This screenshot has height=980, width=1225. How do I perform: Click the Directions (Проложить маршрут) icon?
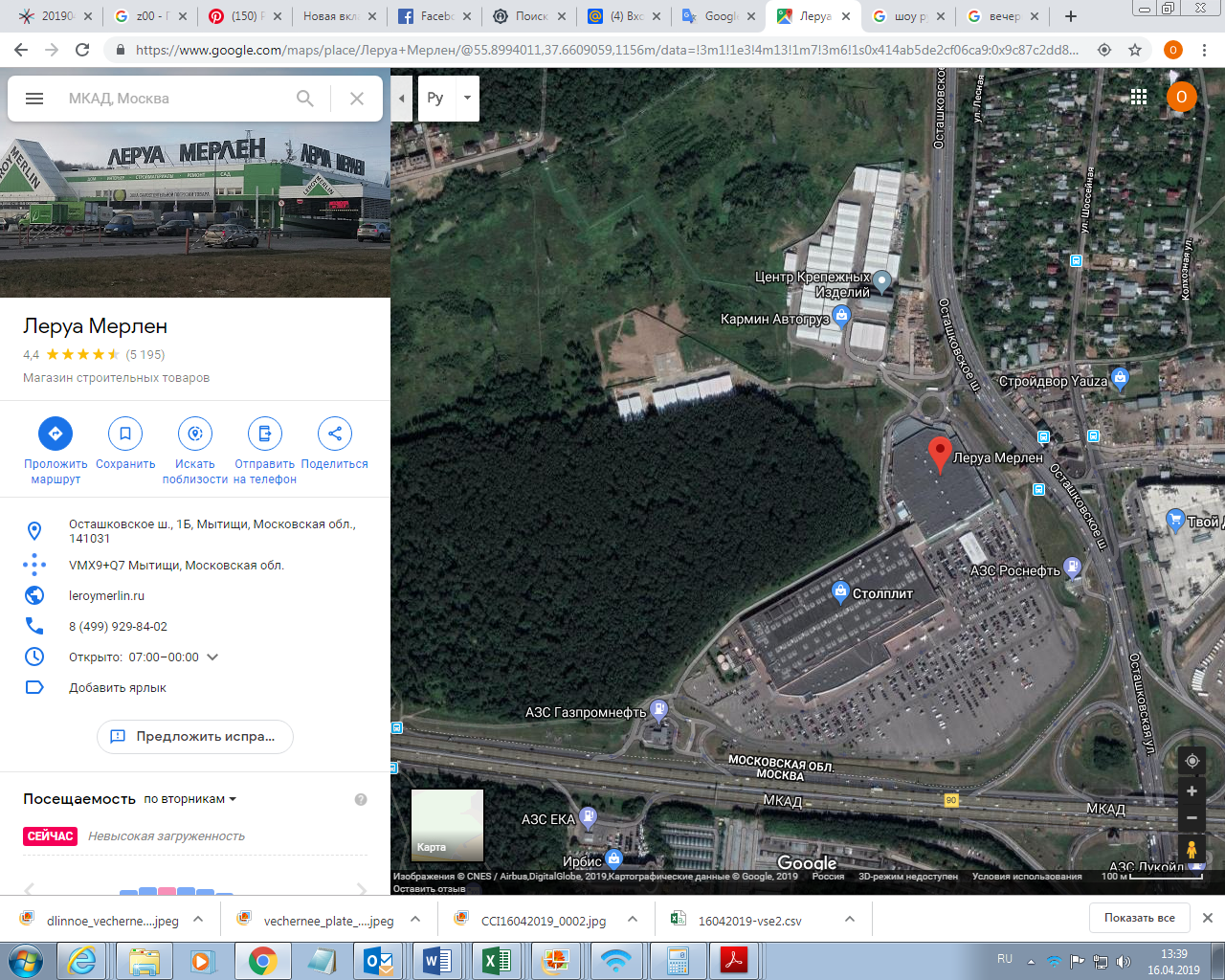56,434
